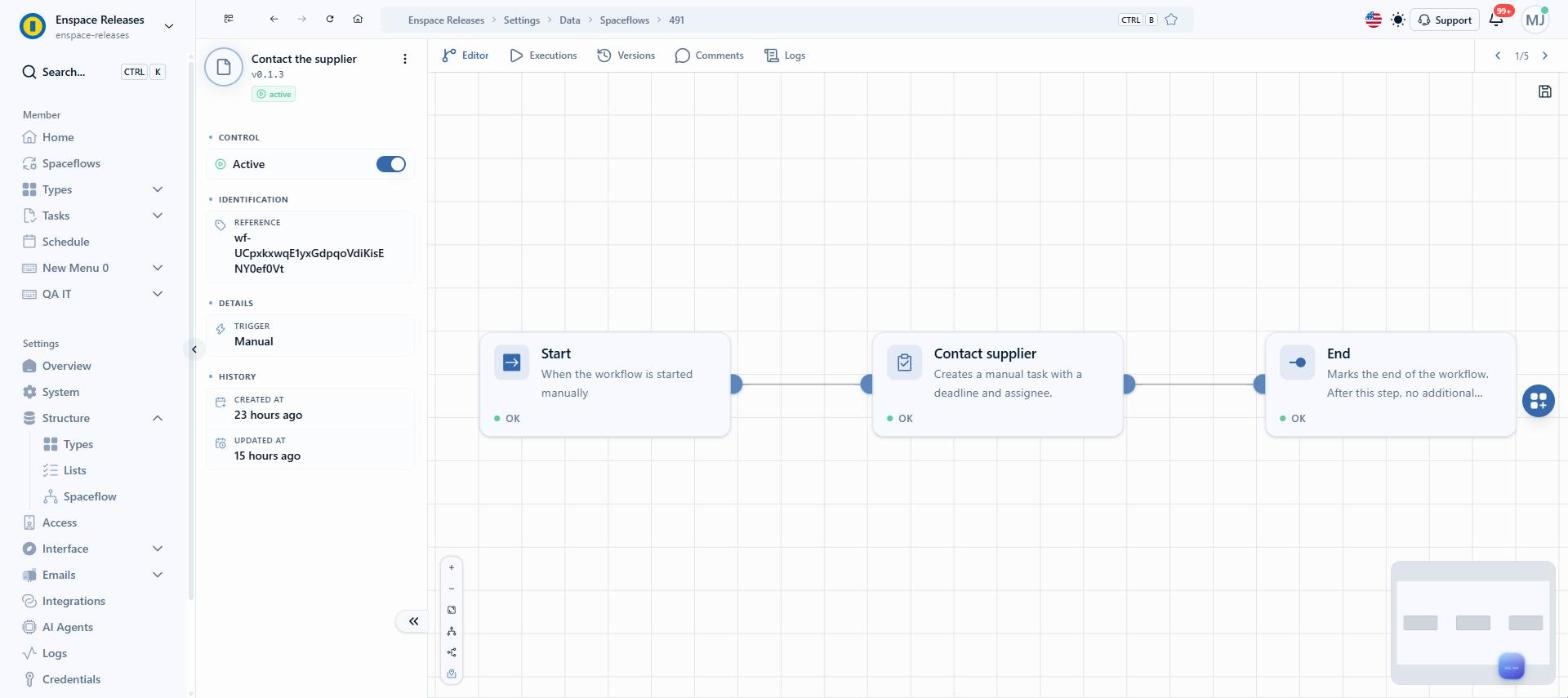This screenshot has width=1568, height=698.
Task: Open MJ user avatar menu
Action: (1534, 19)
